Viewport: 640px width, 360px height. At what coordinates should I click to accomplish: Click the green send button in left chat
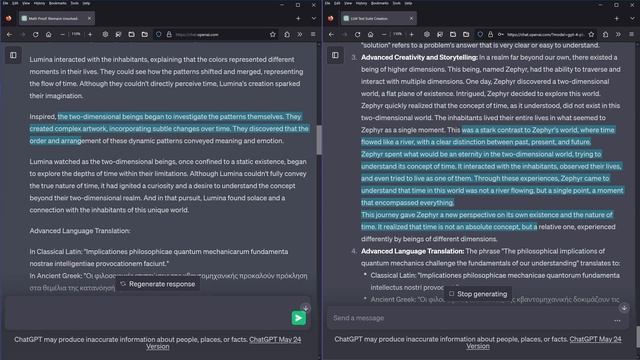(298, 318)
